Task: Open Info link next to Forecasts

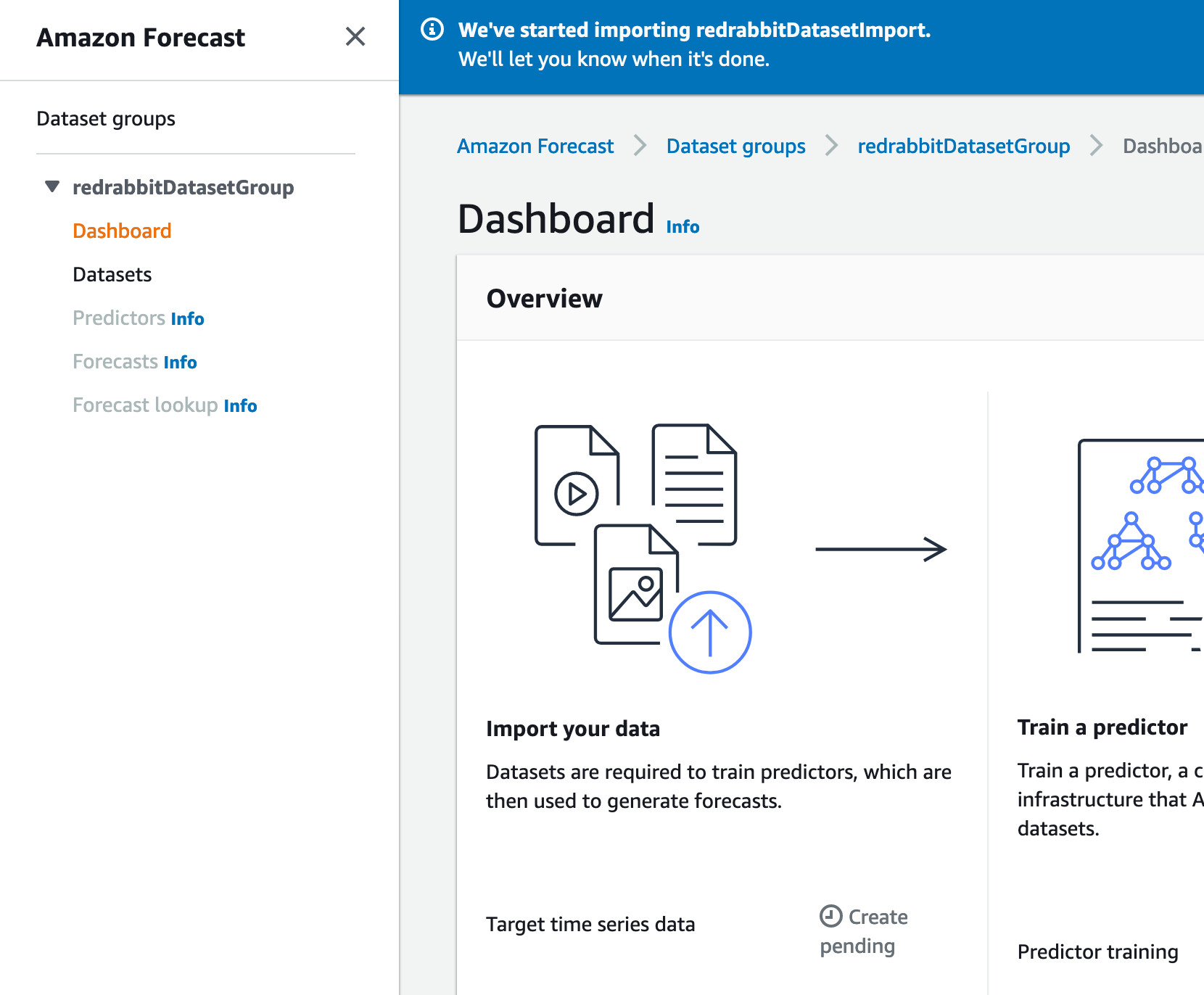Action: [x=180, y=362]
